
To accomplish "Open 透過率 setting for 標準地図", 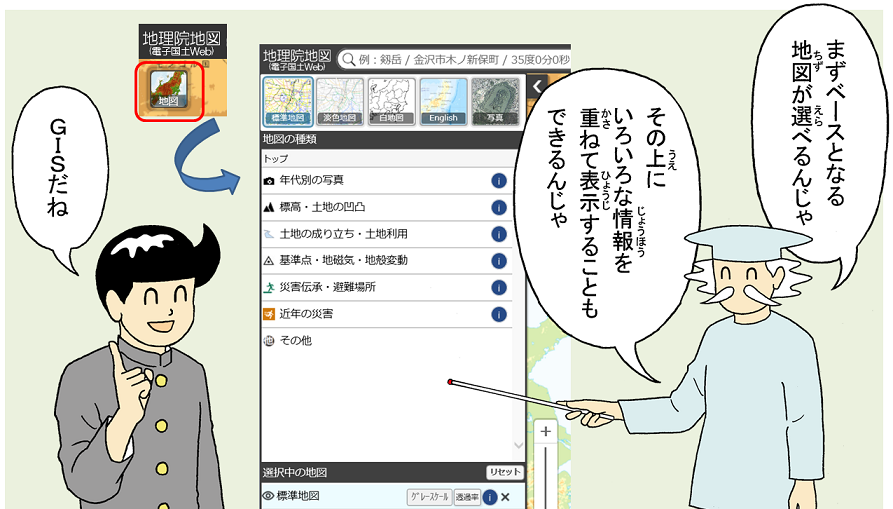I will [466, 497].
